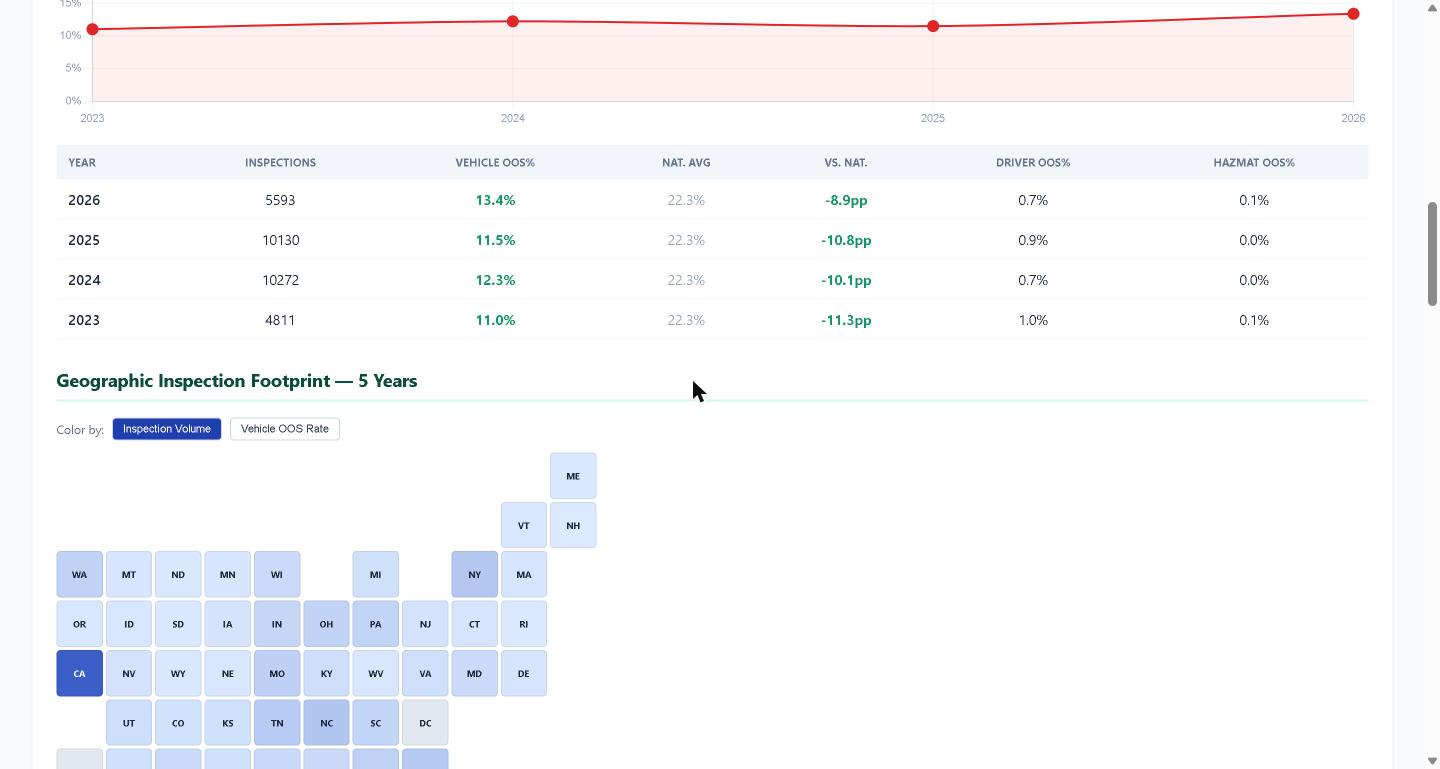Click the YEAR column header
Viewport: 1440px width, 769px height.
tap(82, 162)
